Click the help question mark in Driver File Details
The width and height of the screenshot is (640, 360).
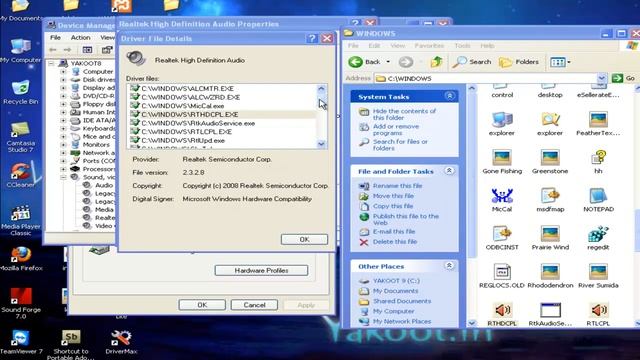[312, 38]
